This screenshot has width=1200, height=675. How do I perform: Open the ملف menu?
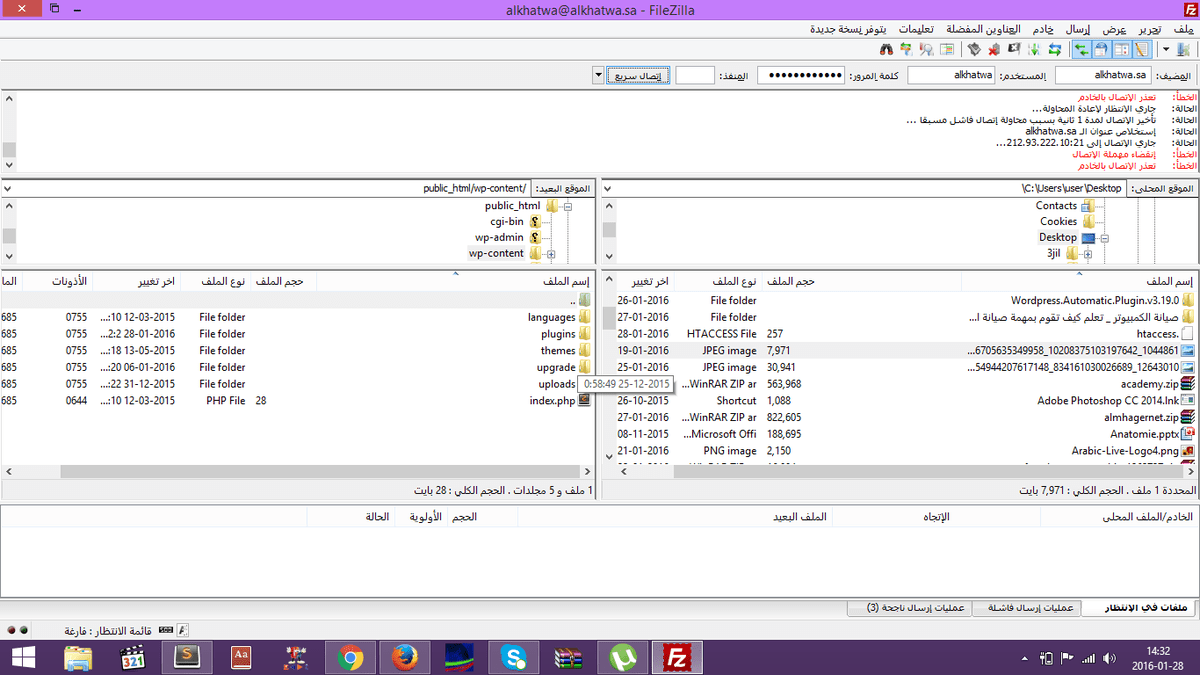click(x=1184, y=29)
